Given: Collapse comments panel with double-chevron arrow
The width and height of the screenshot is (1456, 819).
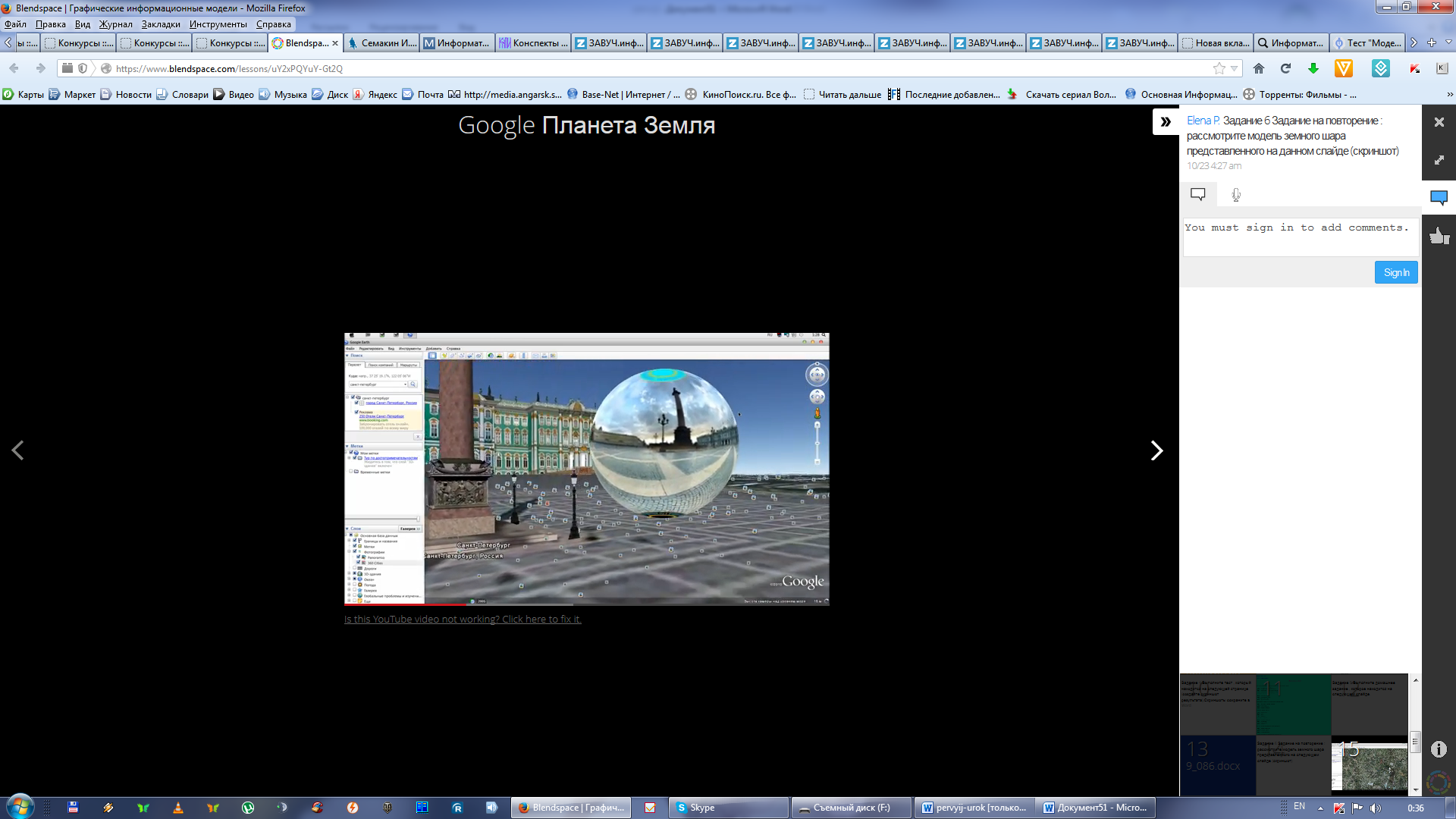Looking at the screenshot, I should coord(1166,121).
